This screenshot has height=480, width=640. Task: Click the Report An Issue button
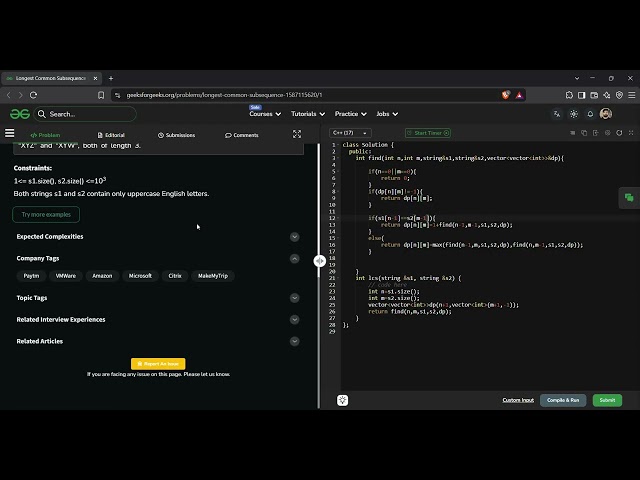click(x=158, y=364)
